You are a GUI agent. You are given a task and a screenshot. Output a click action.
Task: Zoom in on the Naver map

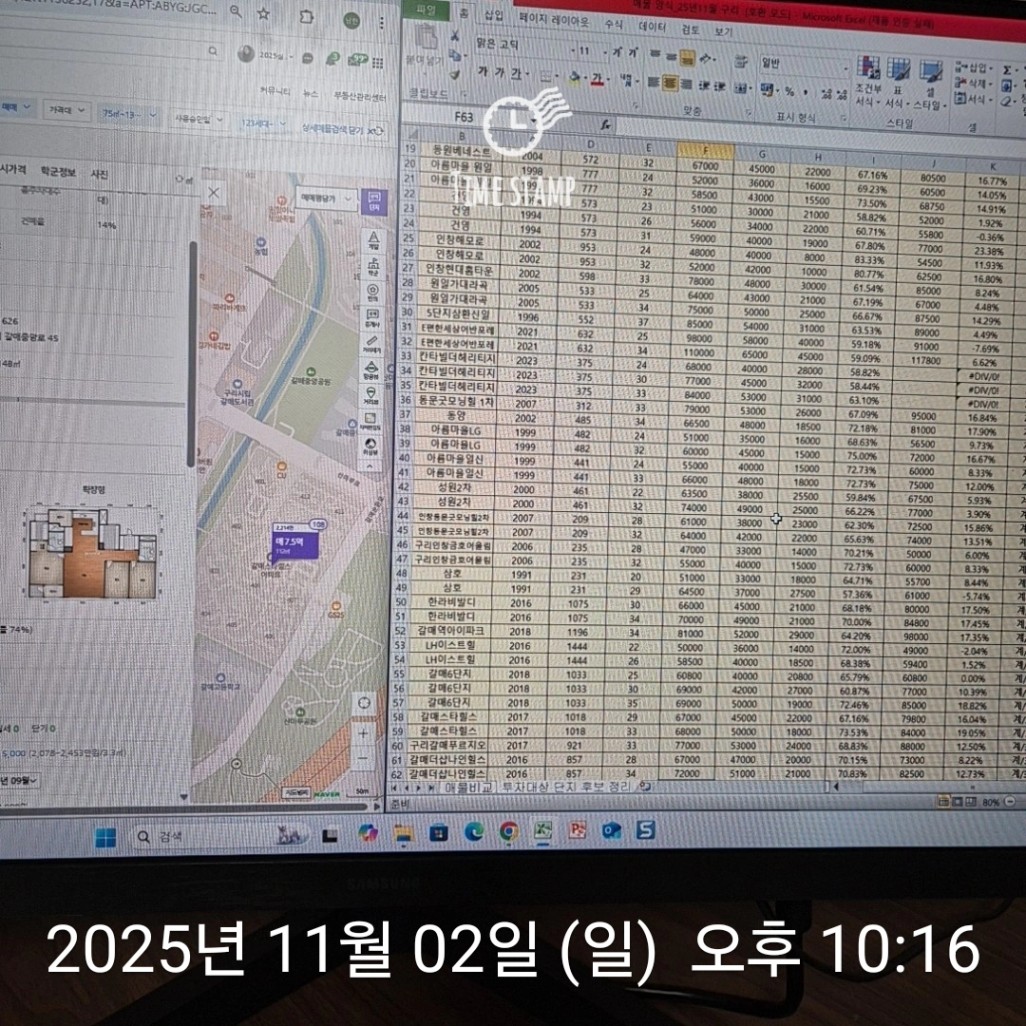click(x=363, y=734)
